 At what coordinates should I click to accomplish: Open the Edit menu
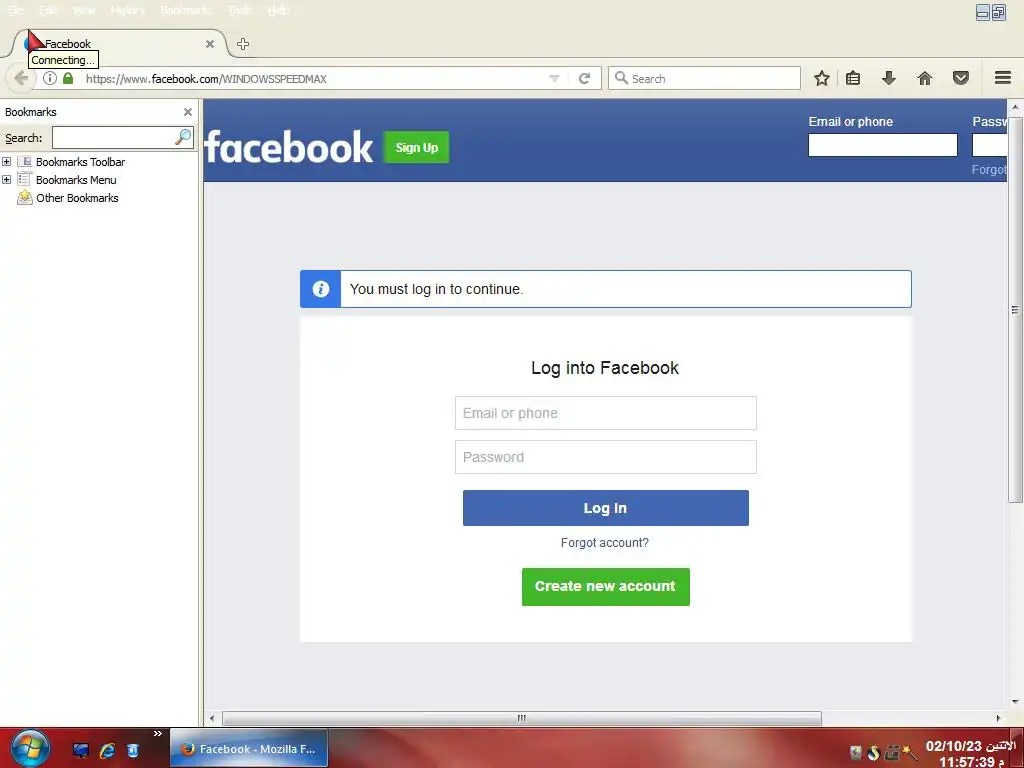click(x=48, y=10)
